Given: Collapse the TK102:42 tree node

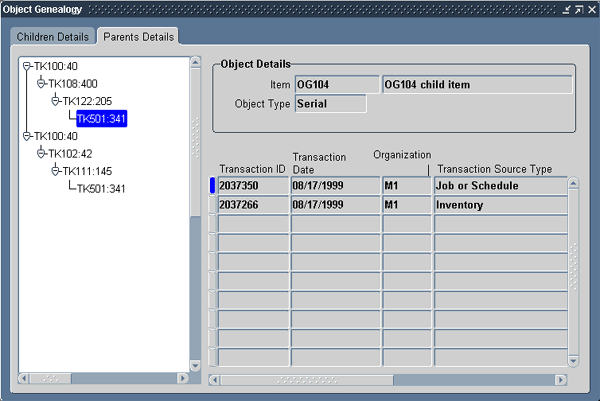Looking at the screenshot, I should pos(41,153).
